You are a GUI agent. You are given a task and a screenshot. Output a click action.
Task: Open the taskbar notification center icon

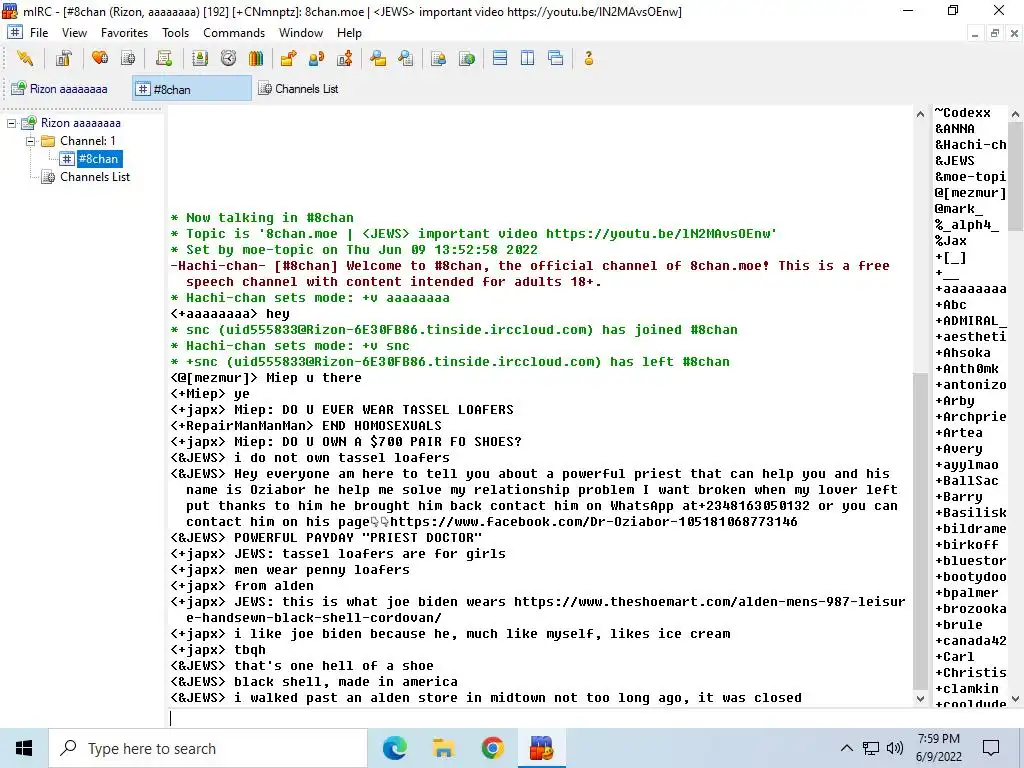pyautogui.click(x=991, y=748)
